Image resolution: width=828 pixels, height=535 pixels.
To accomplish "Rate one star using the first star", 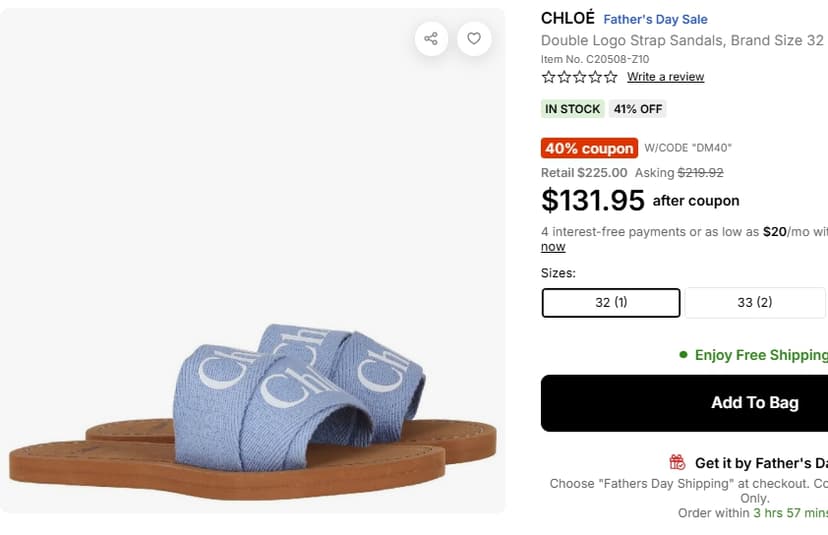I will click(x=549, y=77).
